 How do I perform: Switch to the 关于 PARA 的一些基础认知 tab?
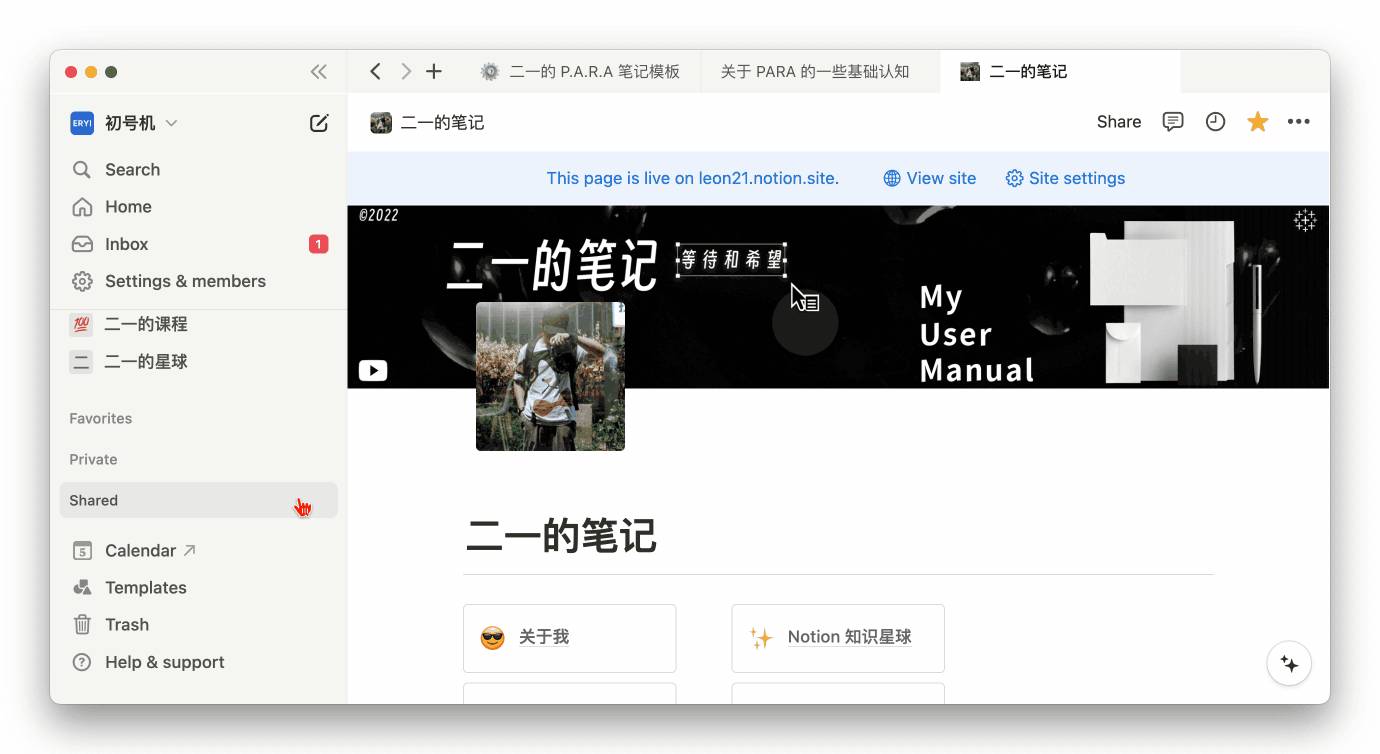coord(820,71)
